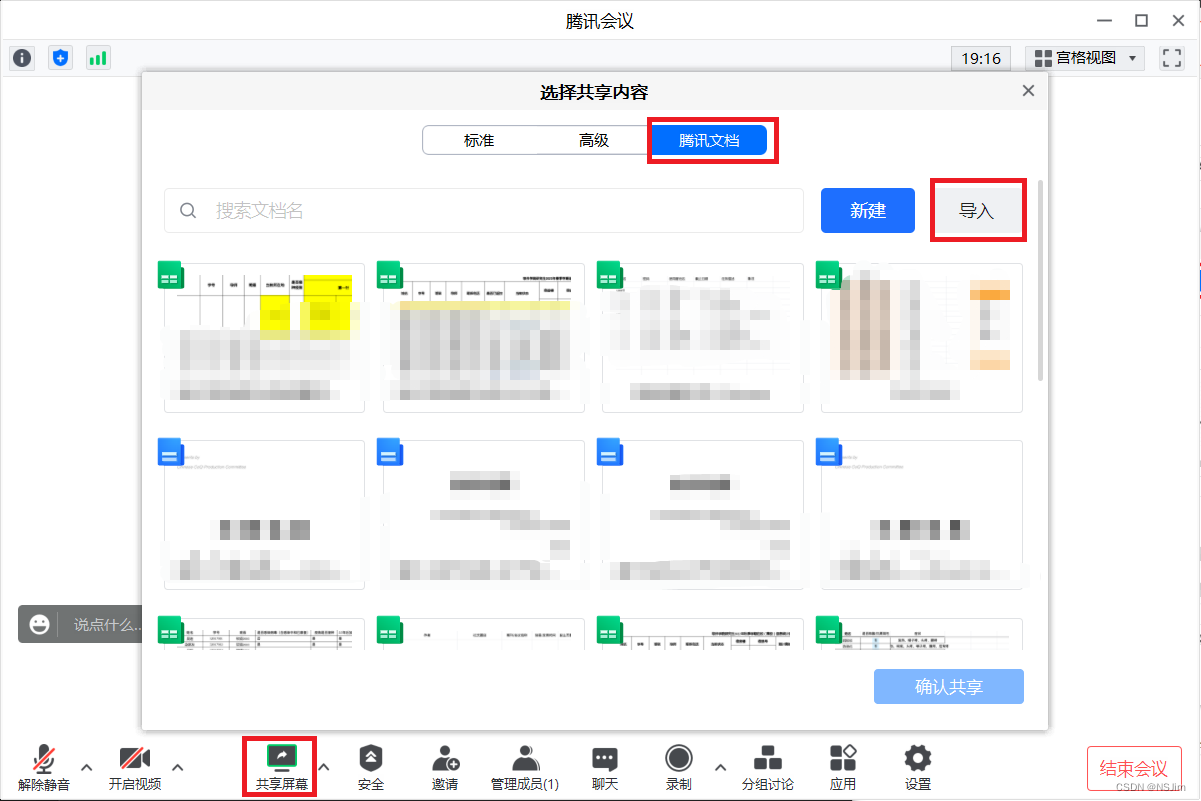Viewport: 1201px width, 801px height.
Task: Select first spreadsheet thumbnail with yellow cells
Action: pos(264,338)
